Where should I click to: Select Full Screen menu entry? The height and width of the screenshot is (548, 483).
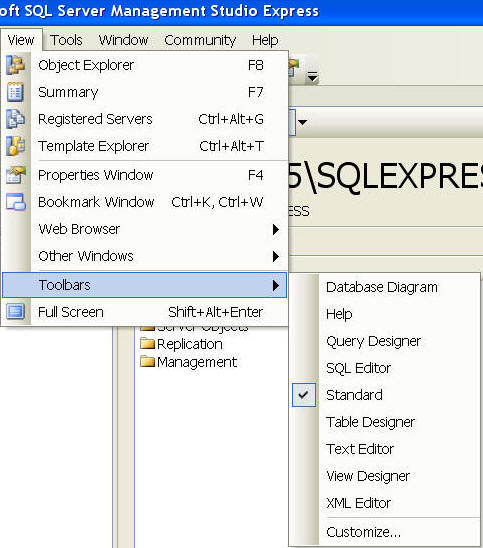[144, 312]
